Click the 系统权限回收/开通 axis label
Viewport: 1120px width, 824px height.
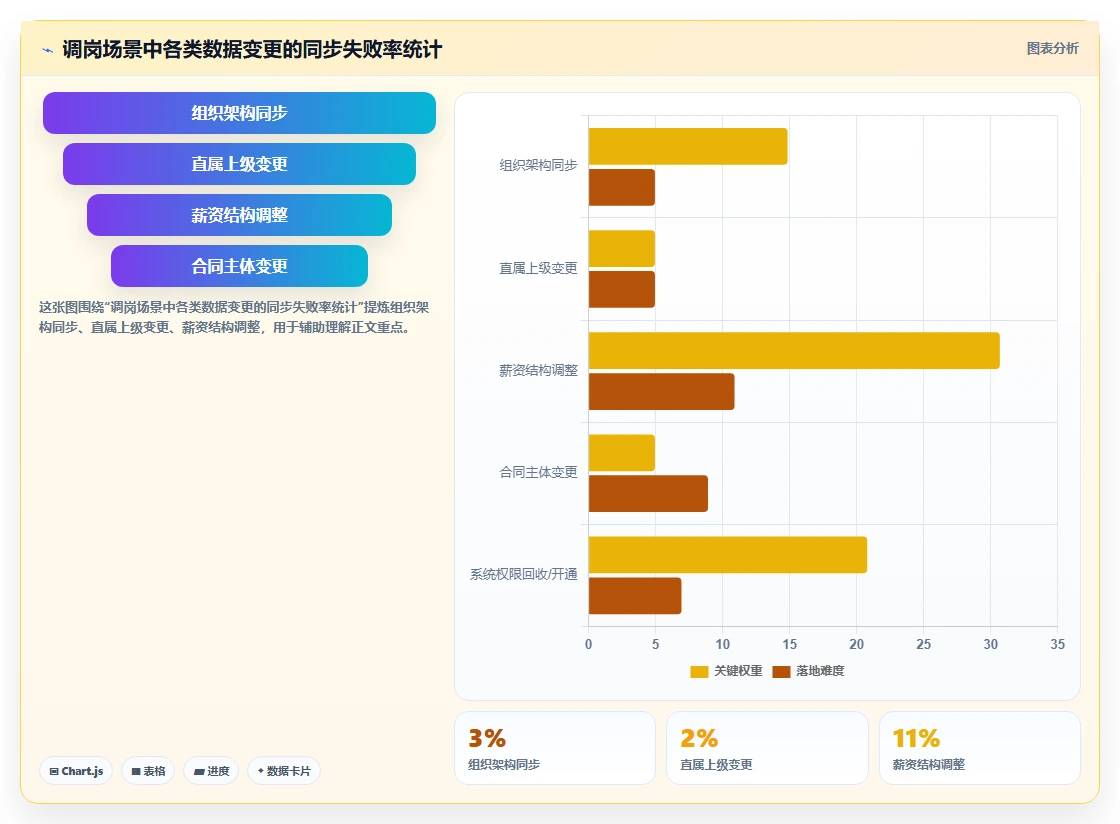[x=524, y=575]
